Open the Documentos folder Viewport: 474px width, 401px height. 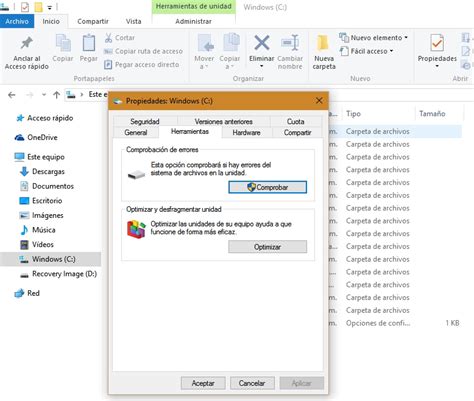coord(47,186)
